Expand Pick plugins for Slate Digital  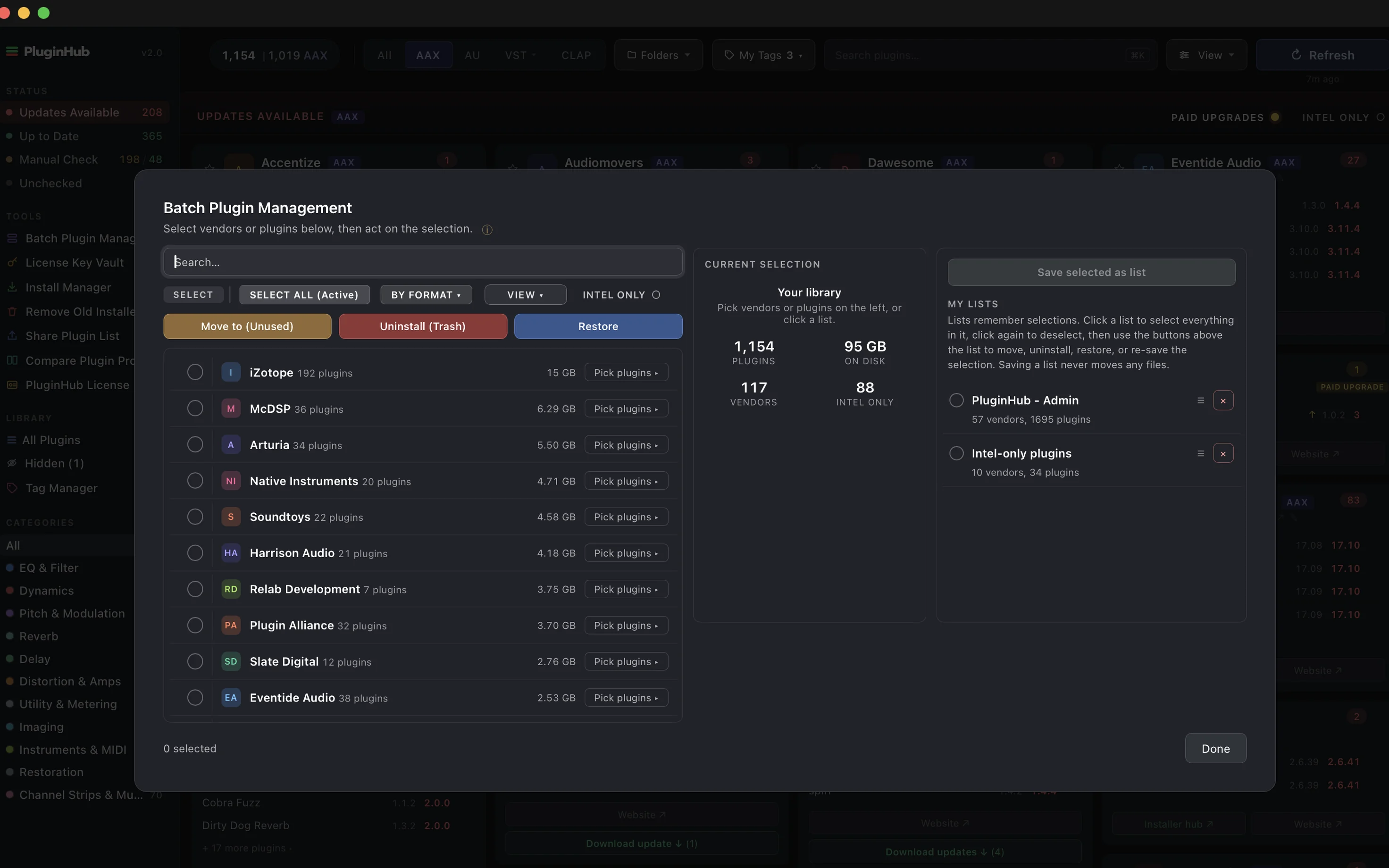click(626, 661)
